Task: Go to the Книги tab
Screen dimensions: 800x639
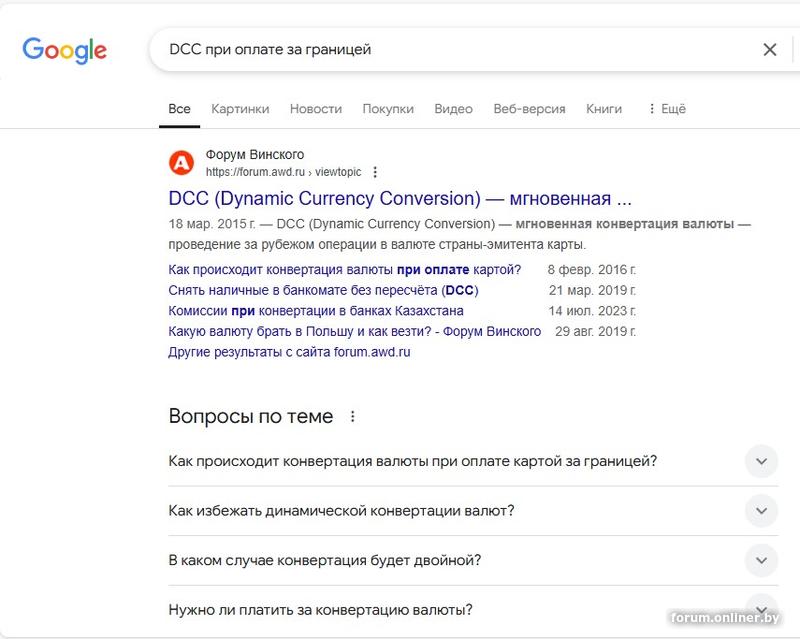Action: 604,109
